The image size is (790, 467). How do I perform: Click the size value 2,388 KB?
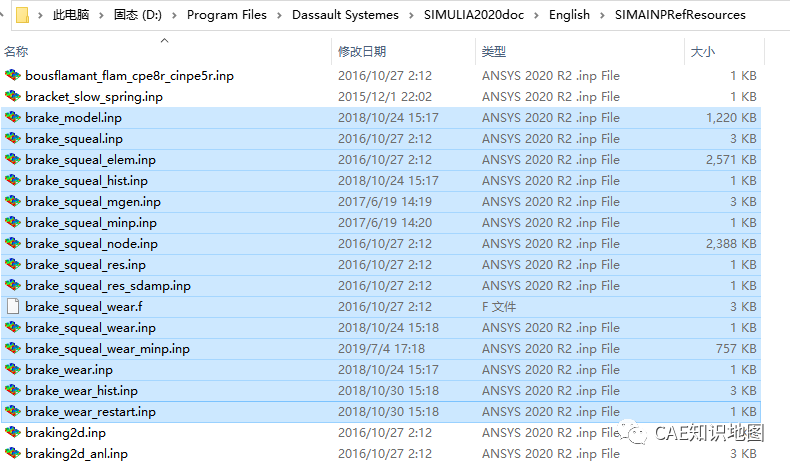click(731, 244)
